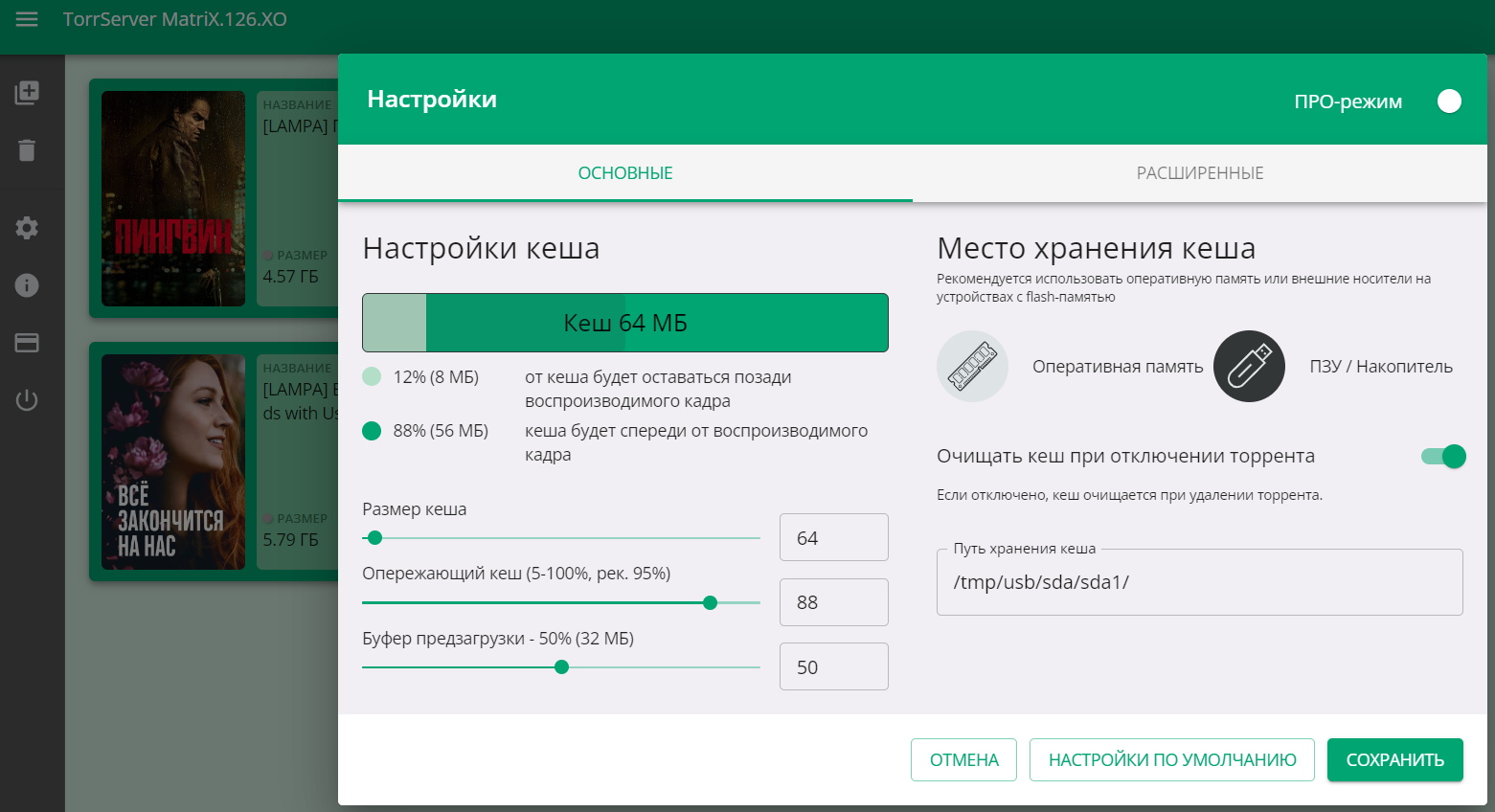Click the power shutdown icon in sidebar

(x=27, y=400)
